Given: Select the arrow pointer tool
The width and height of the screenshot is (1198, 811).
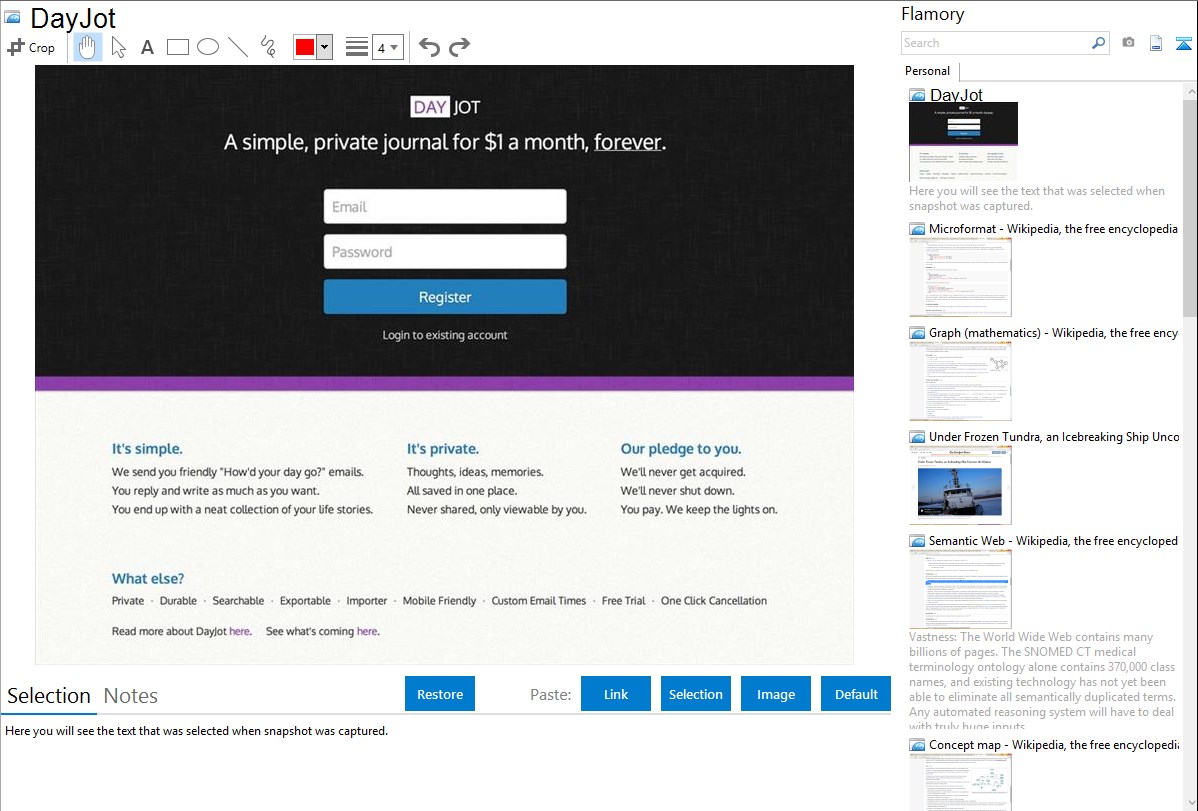Looking at the screenshot, I should click(x=118, y=47).
